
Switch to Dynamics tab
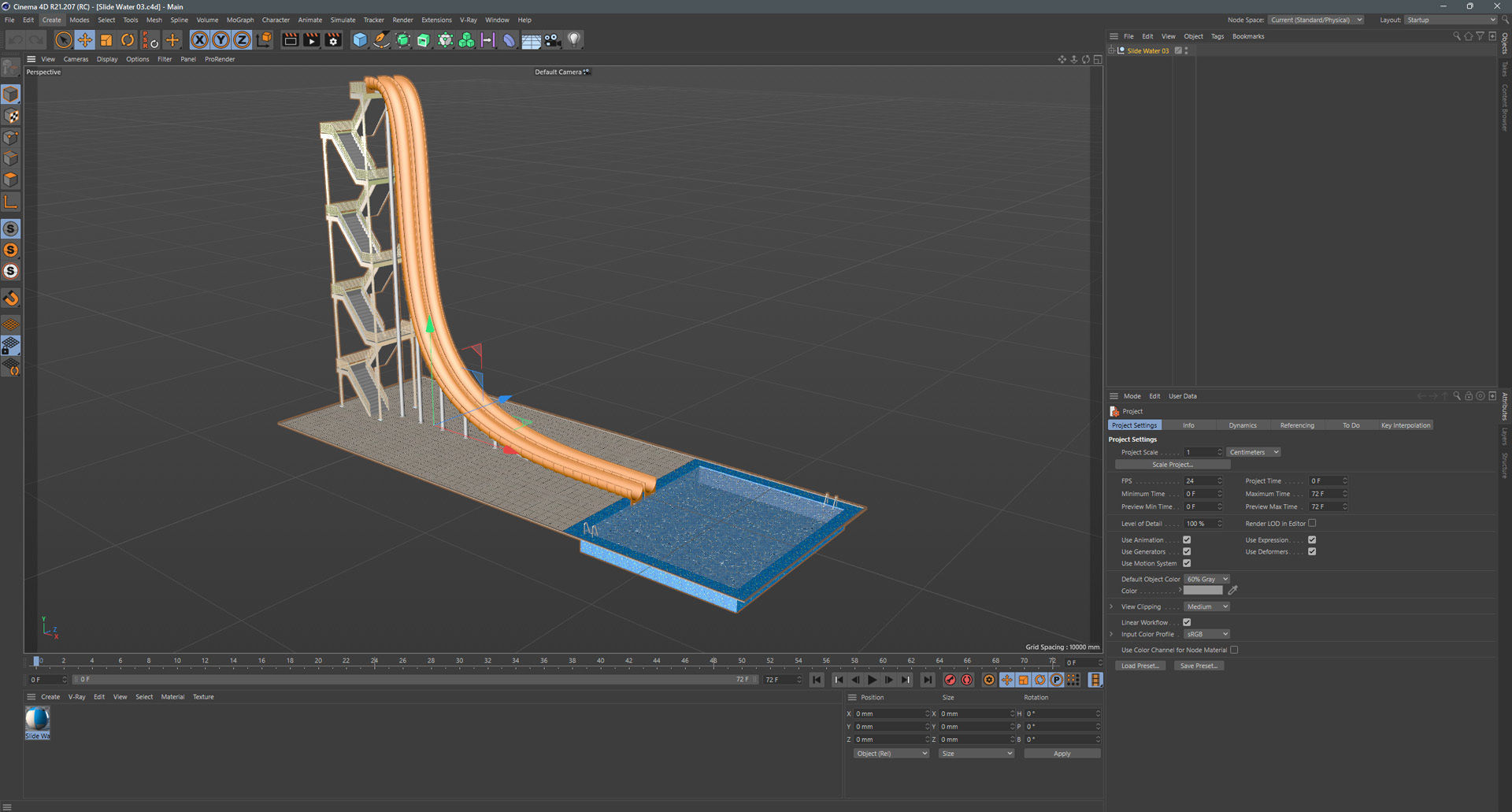[1243, 425]
